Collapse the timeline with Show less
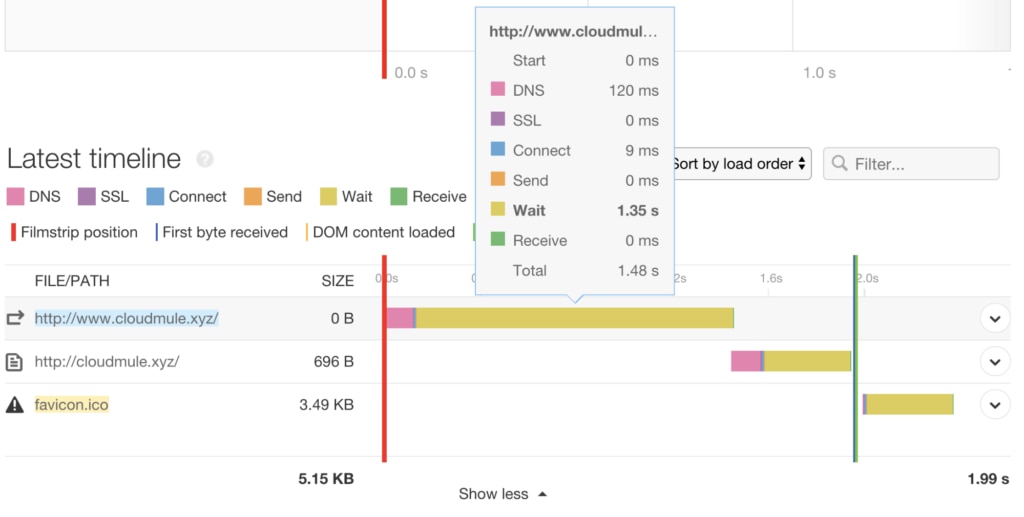This screenshot has height=517, width=1024. click(502, 494)
